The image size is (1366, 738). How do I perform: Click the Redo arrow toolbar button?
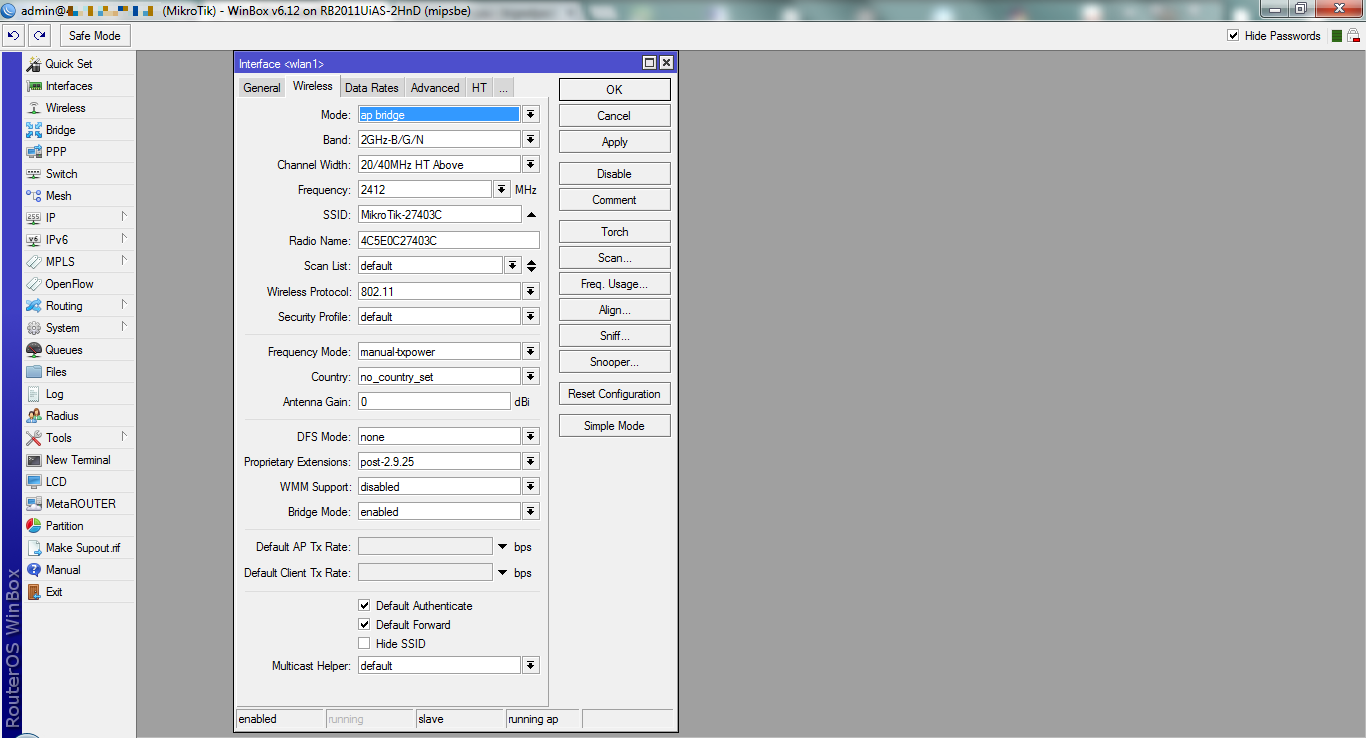point(39,35)
